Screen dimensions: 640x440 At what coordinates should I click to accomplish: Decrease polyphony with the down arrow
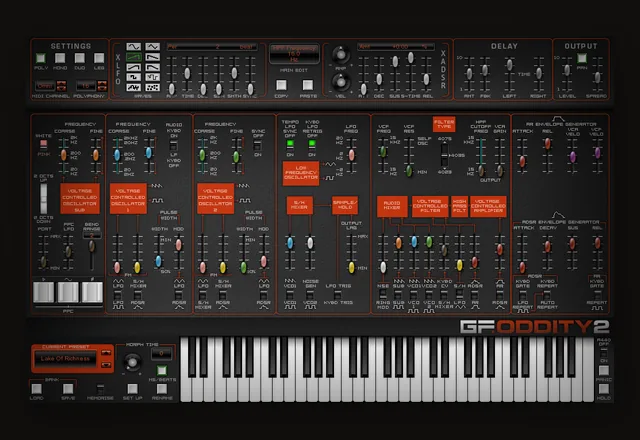[102, 89]
